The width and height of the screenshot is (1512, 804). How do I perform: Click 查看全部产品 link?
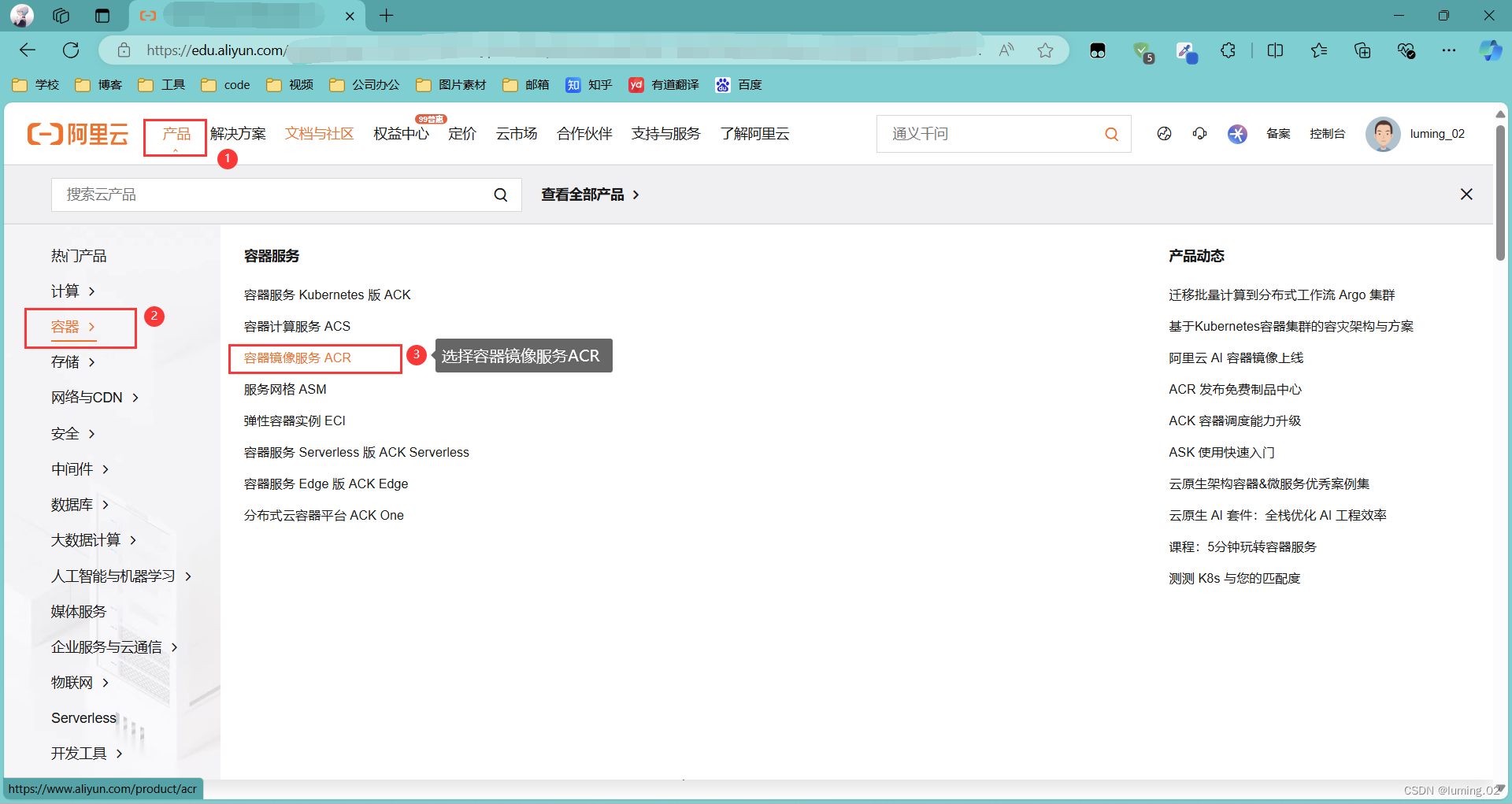(x=591, y=195)
